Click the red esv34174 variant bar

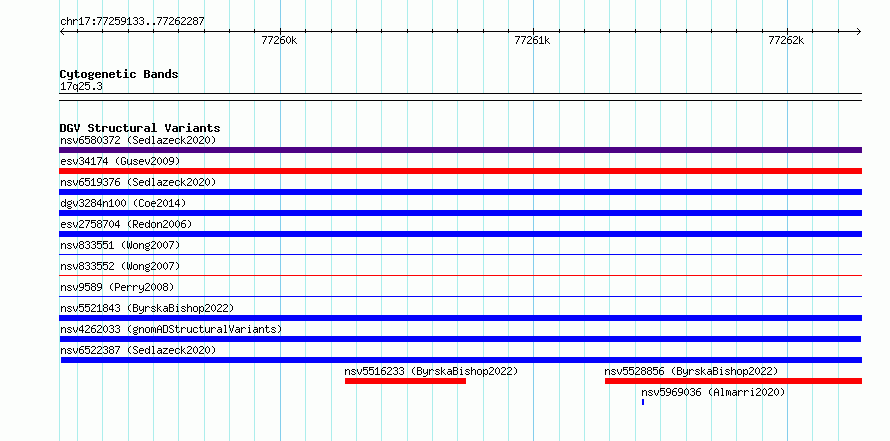tap(460, 171)
